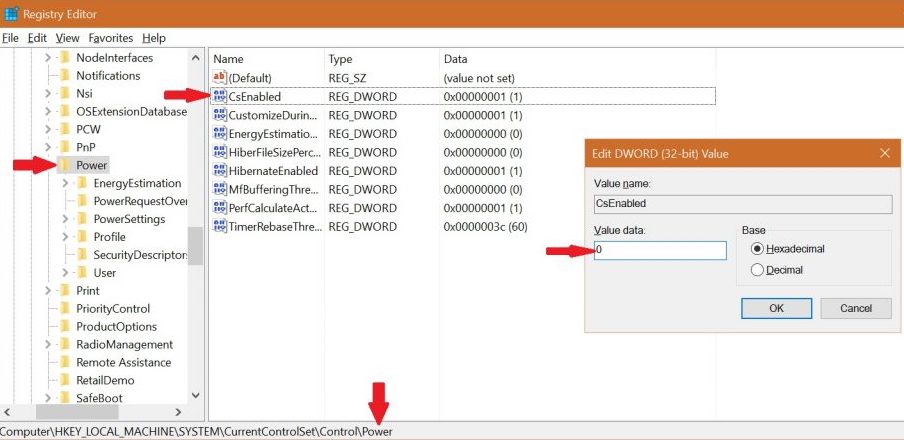904x440 pixels.
Task: Click the CustomizeDurin... DWORD value icon
Action: coord(220,115)
